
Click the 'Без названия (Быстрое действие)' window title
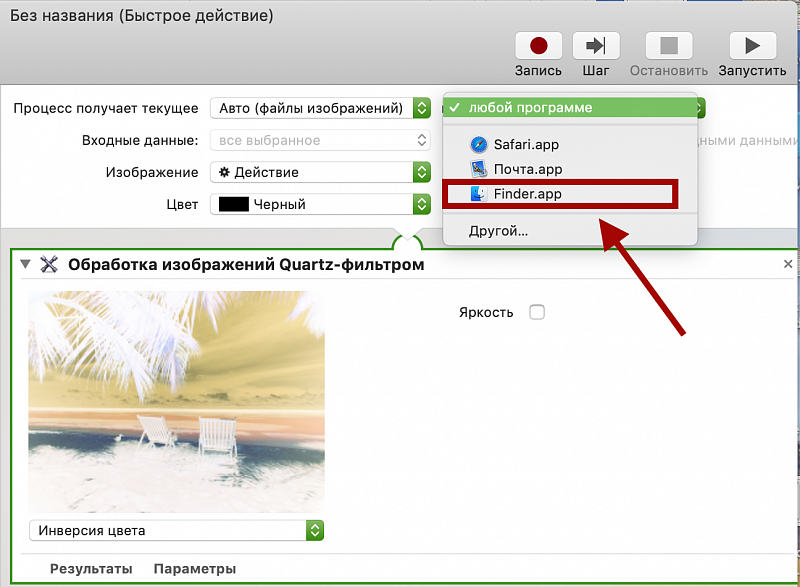(x=142, y=16)
